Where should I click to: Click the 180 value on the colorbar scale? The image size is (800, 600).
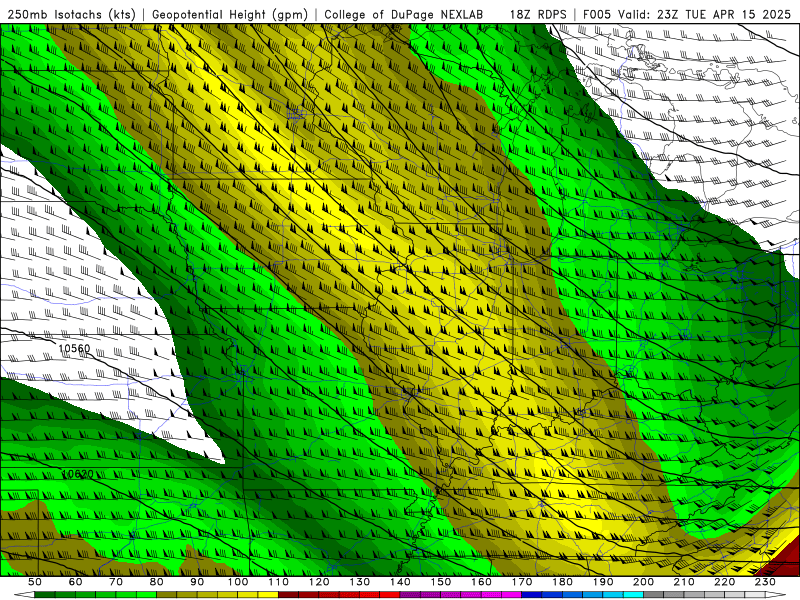[563, 582]
